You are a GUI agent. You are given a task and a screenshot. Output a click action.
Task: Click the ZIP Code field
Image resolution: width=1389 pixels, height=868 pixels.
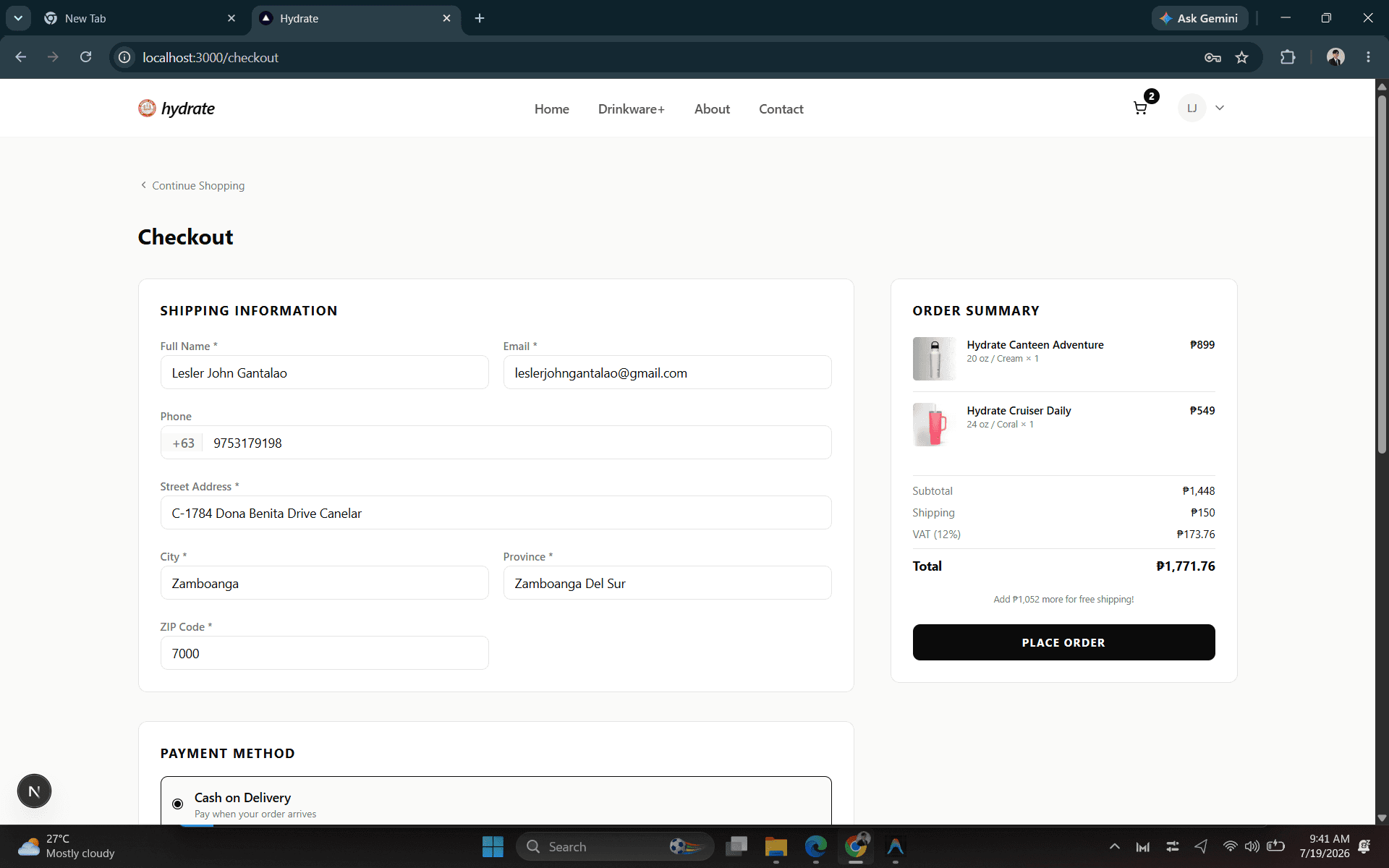pos(324,653)
